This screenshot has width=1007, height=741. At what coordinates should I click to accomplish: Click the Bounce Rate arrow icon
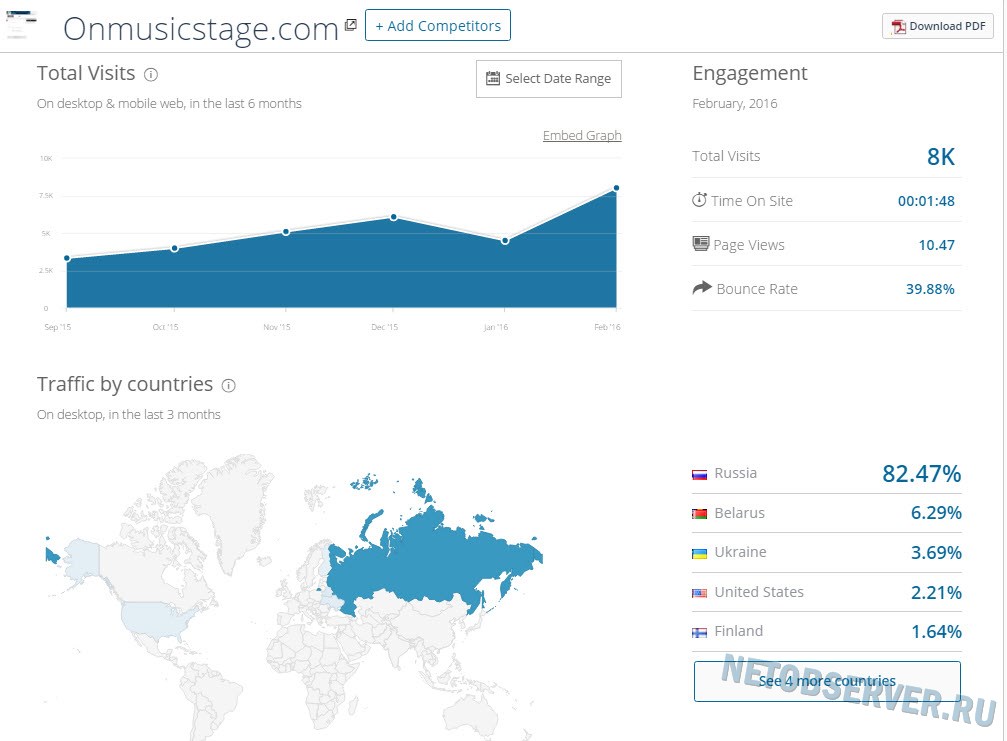point(702,287)
